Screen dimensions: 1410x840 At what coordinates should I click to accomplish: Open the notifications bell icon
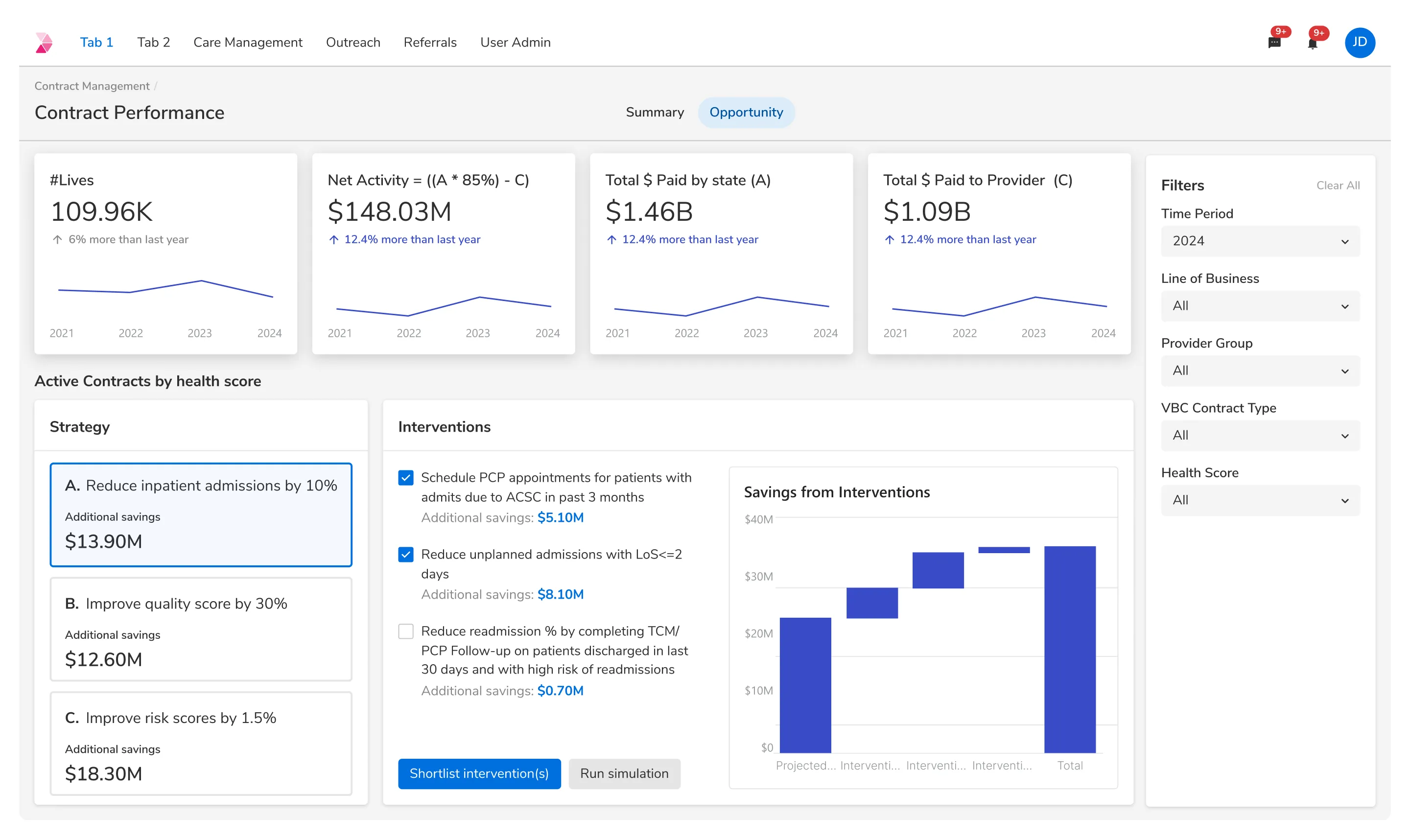(1312, 43)
